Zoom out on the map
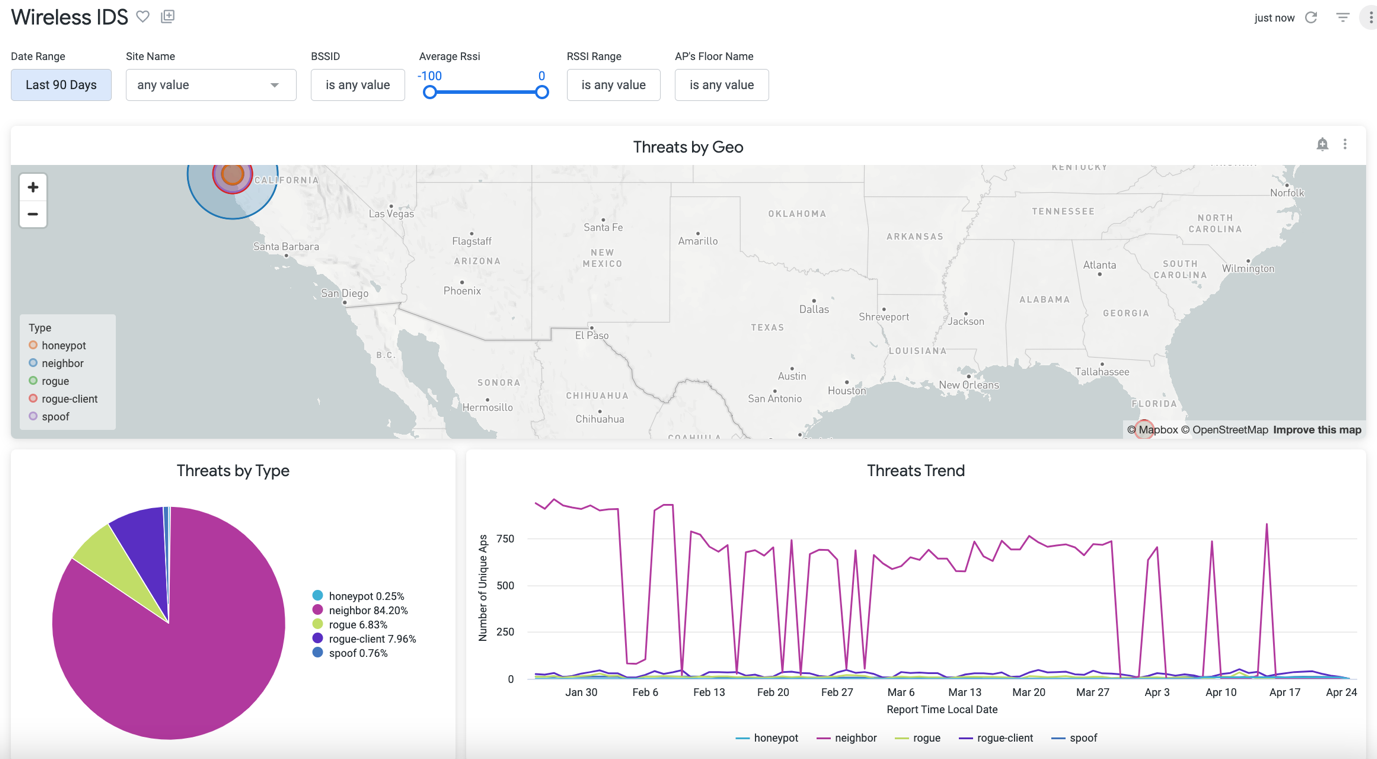Screen dimensions: 1377x759 pos(33,214)
